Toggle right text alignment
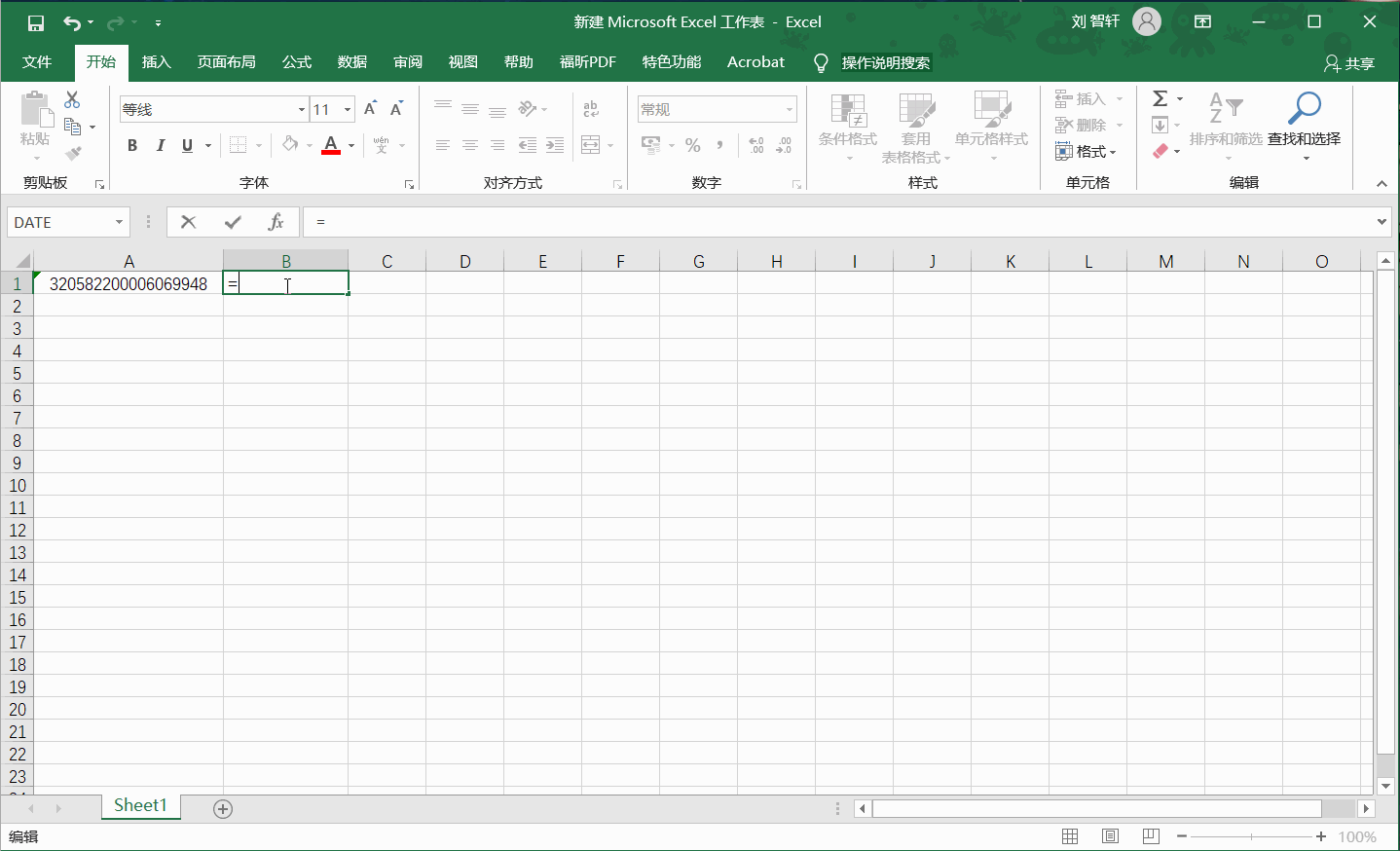Image resolution: width=1400 pixels, height=851 pixels. click(x=497, y=145)
